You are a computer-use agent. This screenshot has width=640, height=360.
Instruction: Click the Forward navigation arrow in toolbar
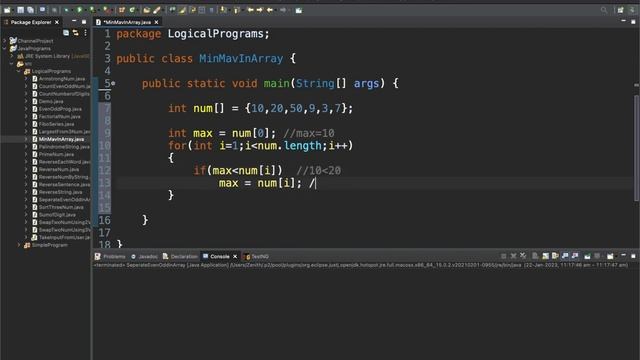tap(283, 10)
